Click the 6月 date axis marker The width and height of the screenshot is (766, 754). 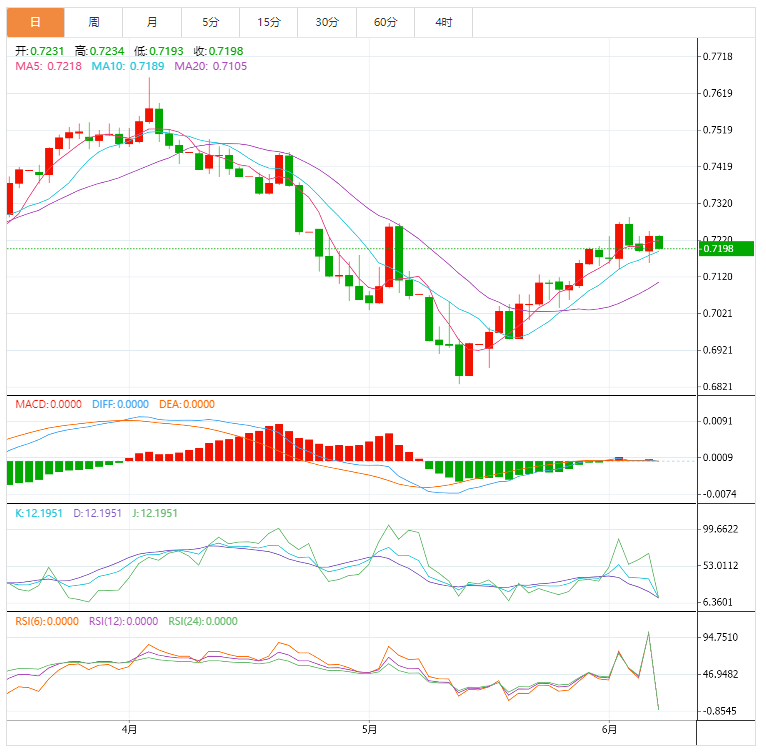tap(609, 730)
